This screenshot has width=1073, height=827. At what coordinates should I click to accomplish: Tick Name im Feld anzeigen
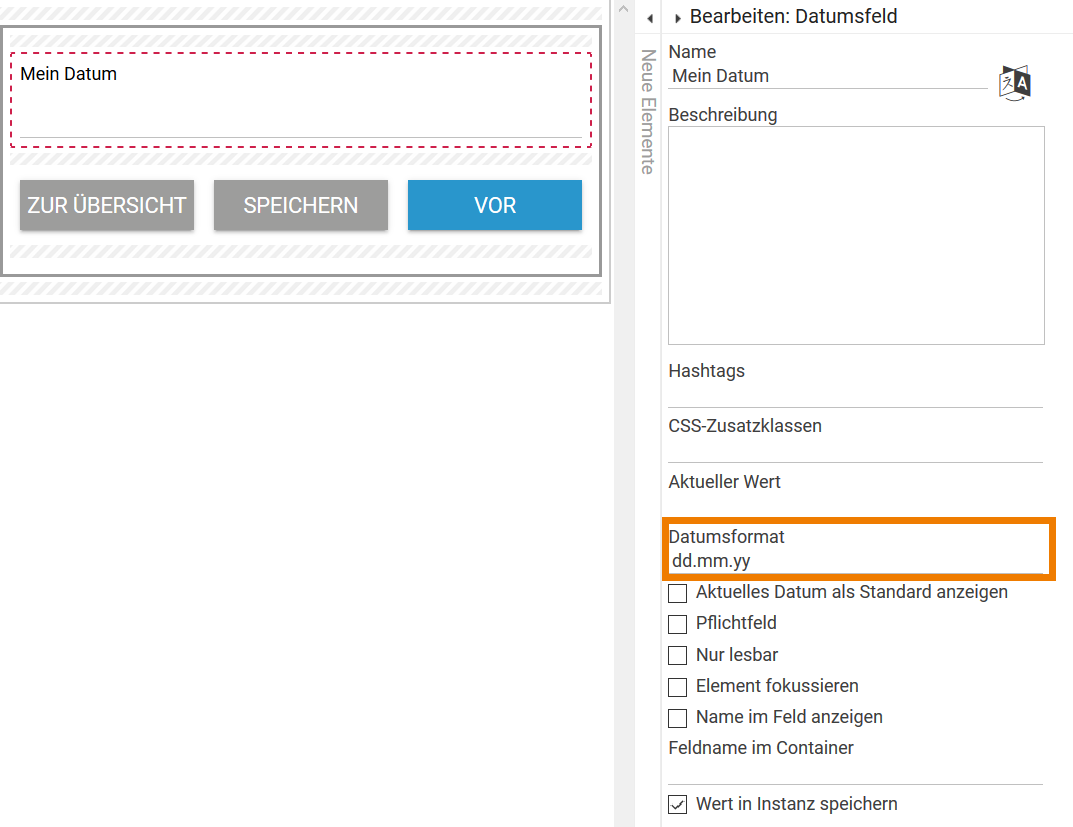pyautogui.click(x=678, y=718)
